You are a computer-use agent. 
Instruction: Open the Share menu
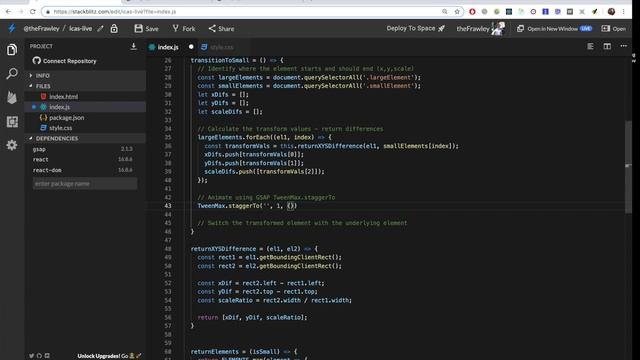(x=221, y=29)
